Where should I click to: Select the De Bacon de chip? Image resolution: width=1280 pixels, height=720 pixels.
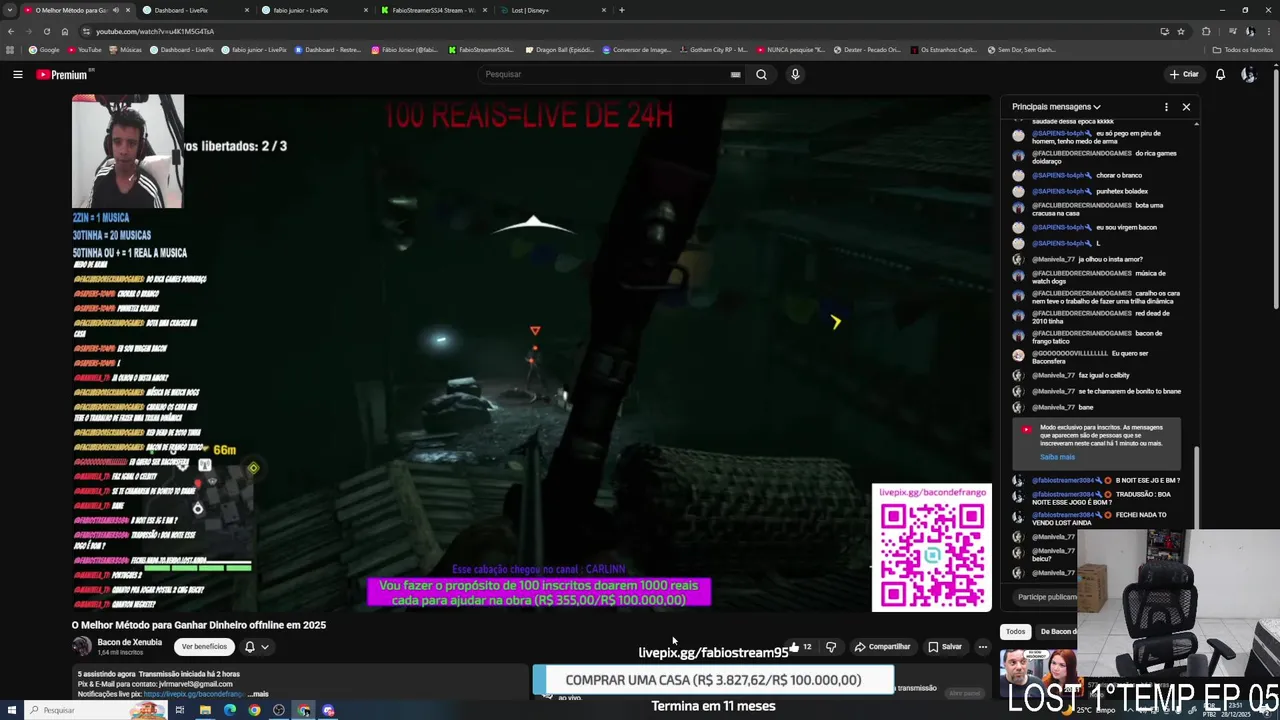pos(1056,632)
